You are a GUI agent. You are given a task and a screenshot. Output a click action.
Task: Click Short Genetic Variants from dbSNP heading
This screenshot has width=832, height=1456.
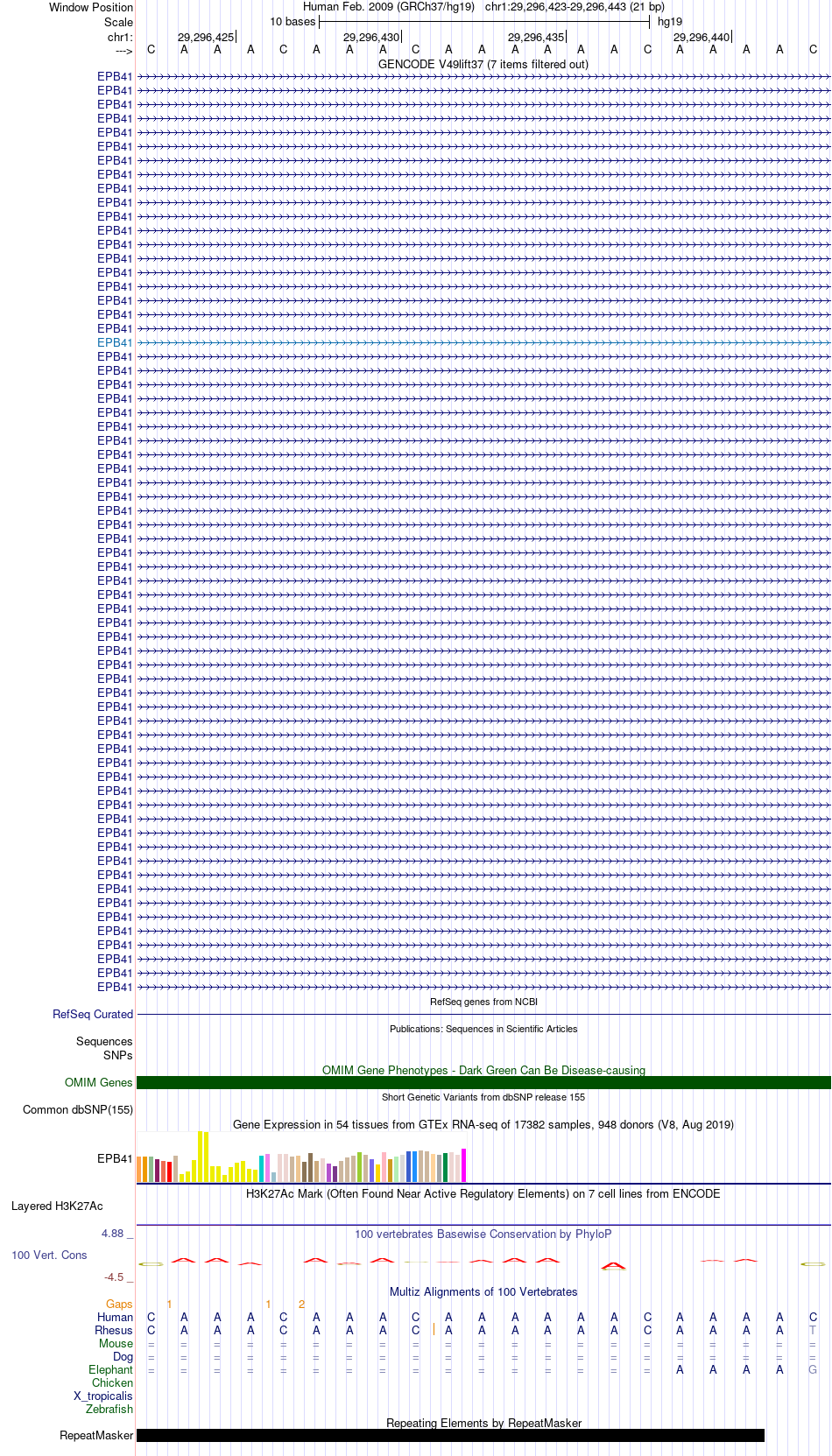[483, 1097]
